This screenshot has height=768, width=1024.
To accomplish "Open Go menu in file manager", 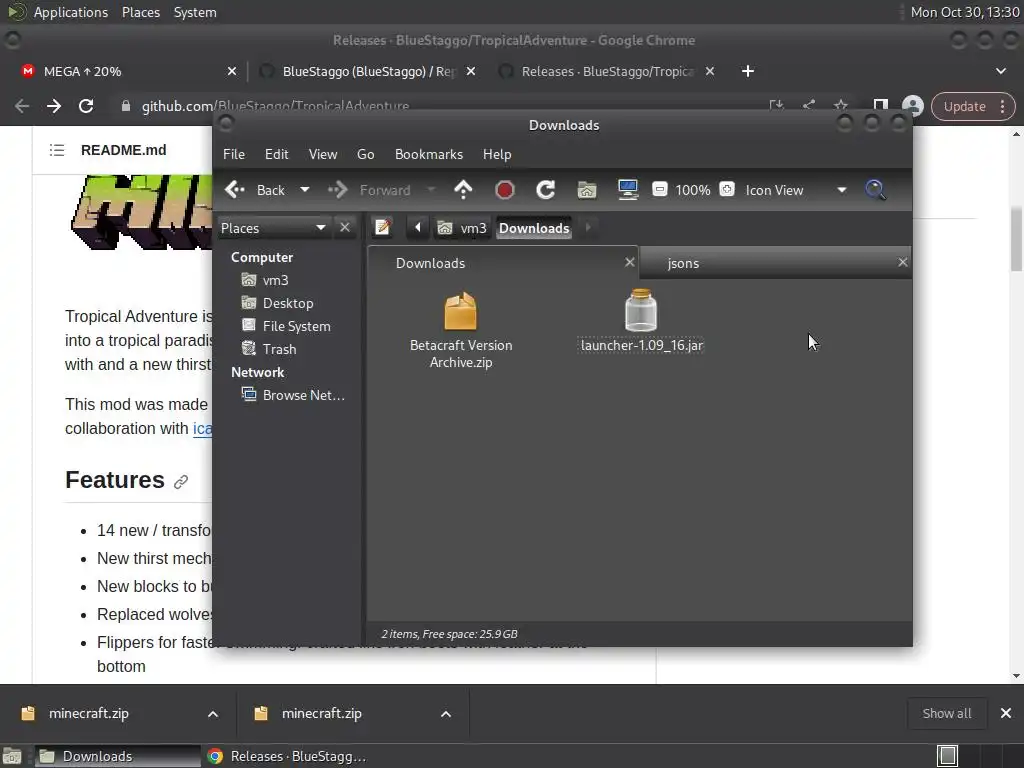I will 366,154.
